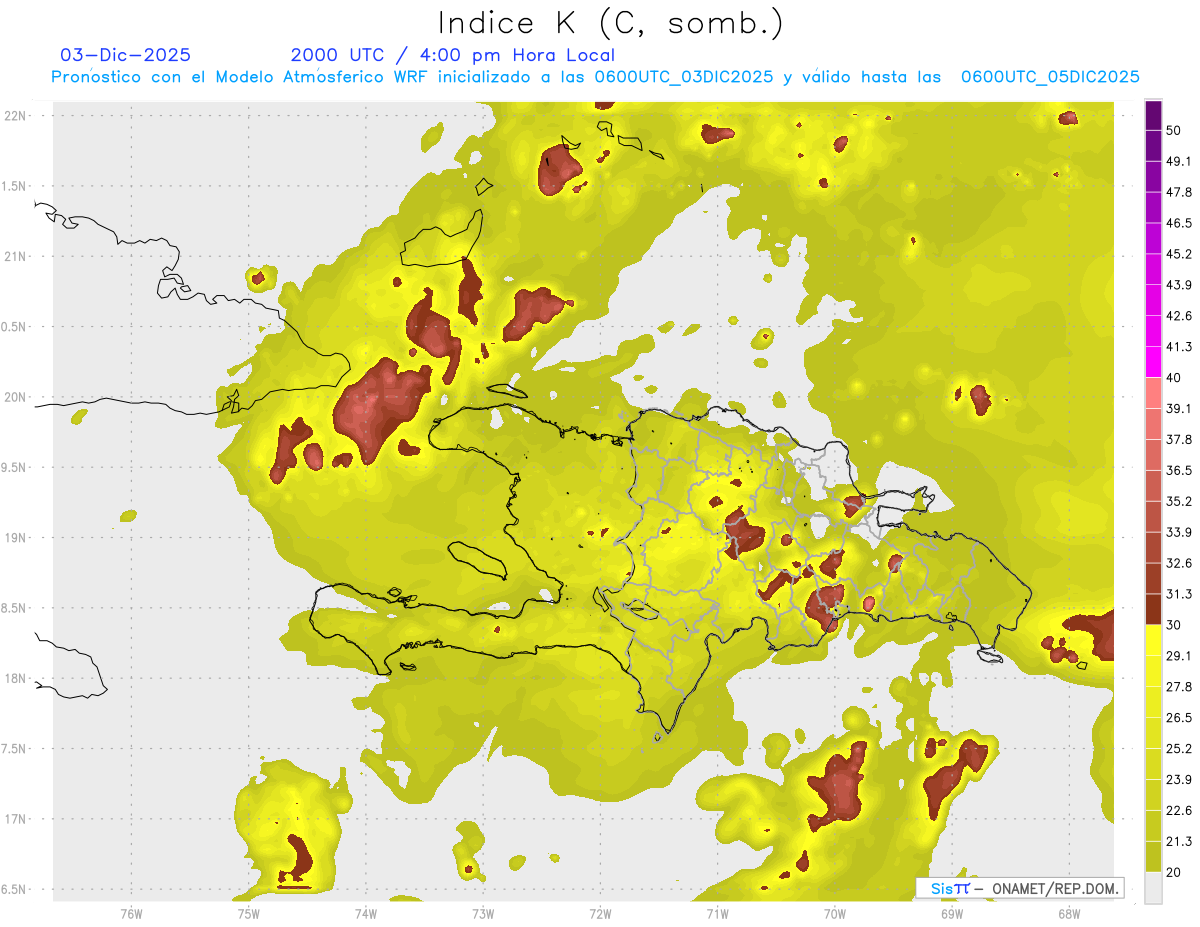1200x927 pixels.
Task: Click color bar value '27.8'
Action: pos(1179,687)
